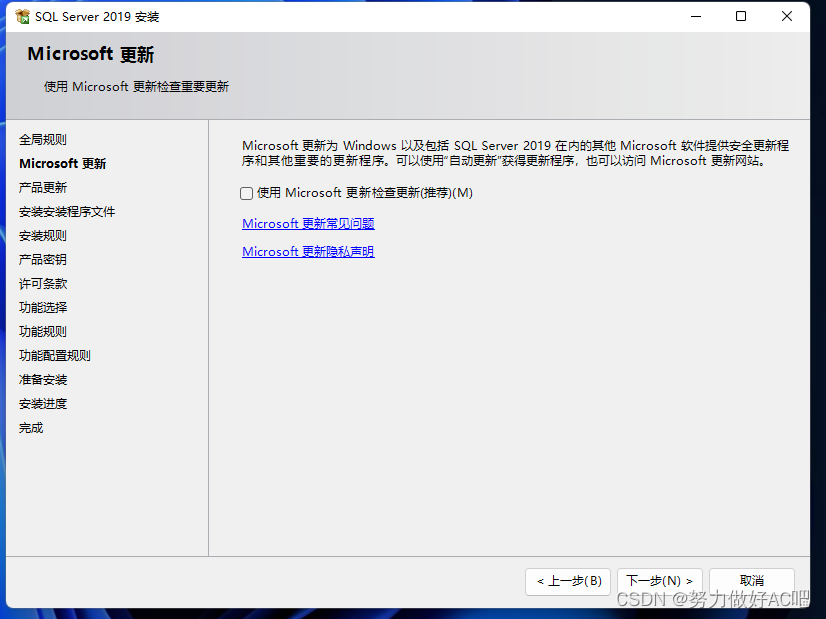Click the SQL Server setup title bar icon
The width and height of the screenshot is (826, 619).
click(23, 16)
